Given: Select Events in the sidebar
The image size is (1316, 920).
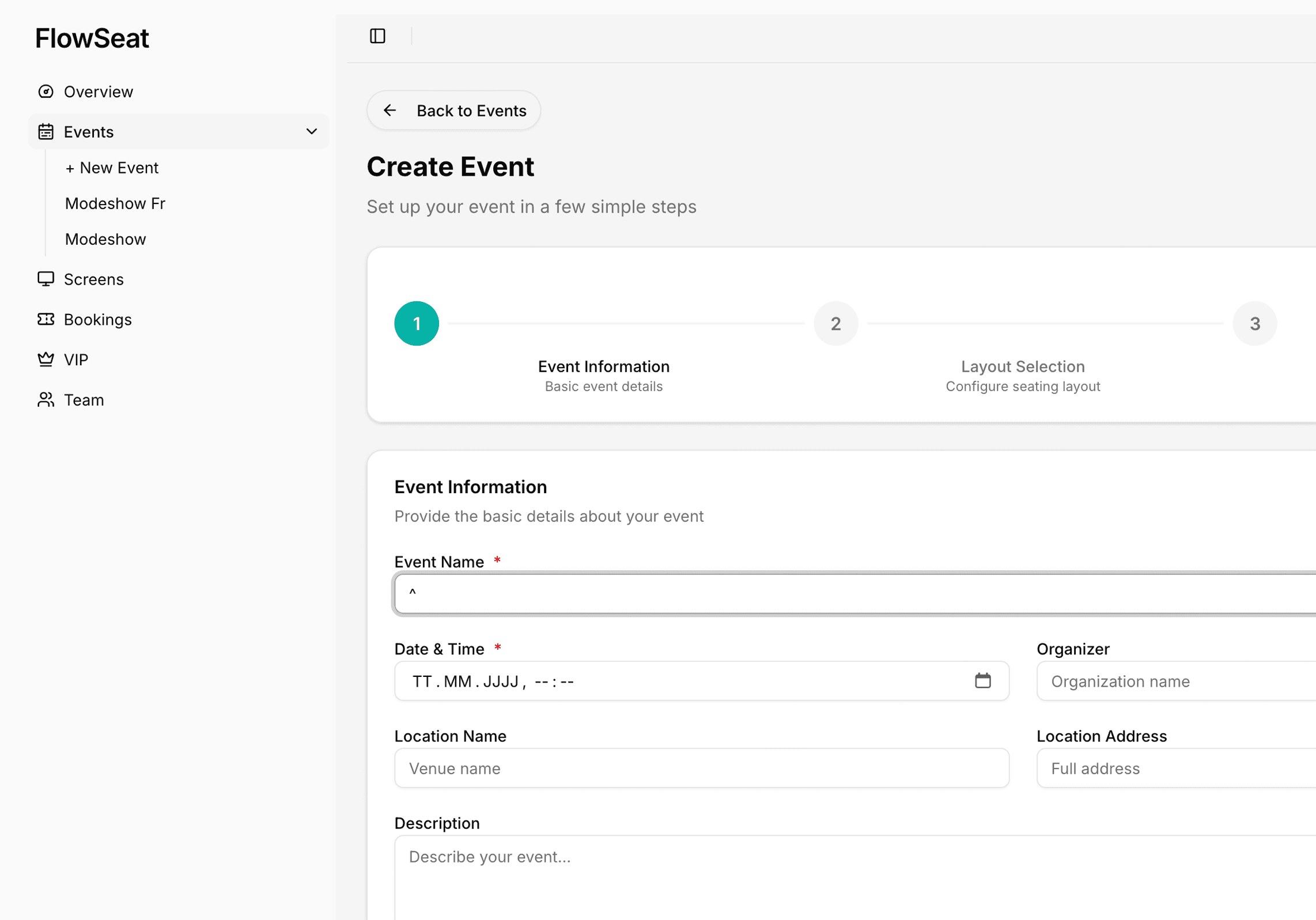Looking at the screenshot, I should coord(179,132).
